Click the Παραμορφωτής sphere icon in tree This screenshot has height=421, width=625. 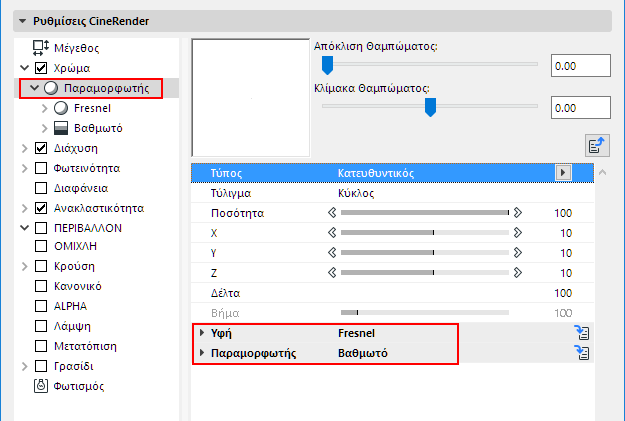pyautogui.click(x=50, y=88)
